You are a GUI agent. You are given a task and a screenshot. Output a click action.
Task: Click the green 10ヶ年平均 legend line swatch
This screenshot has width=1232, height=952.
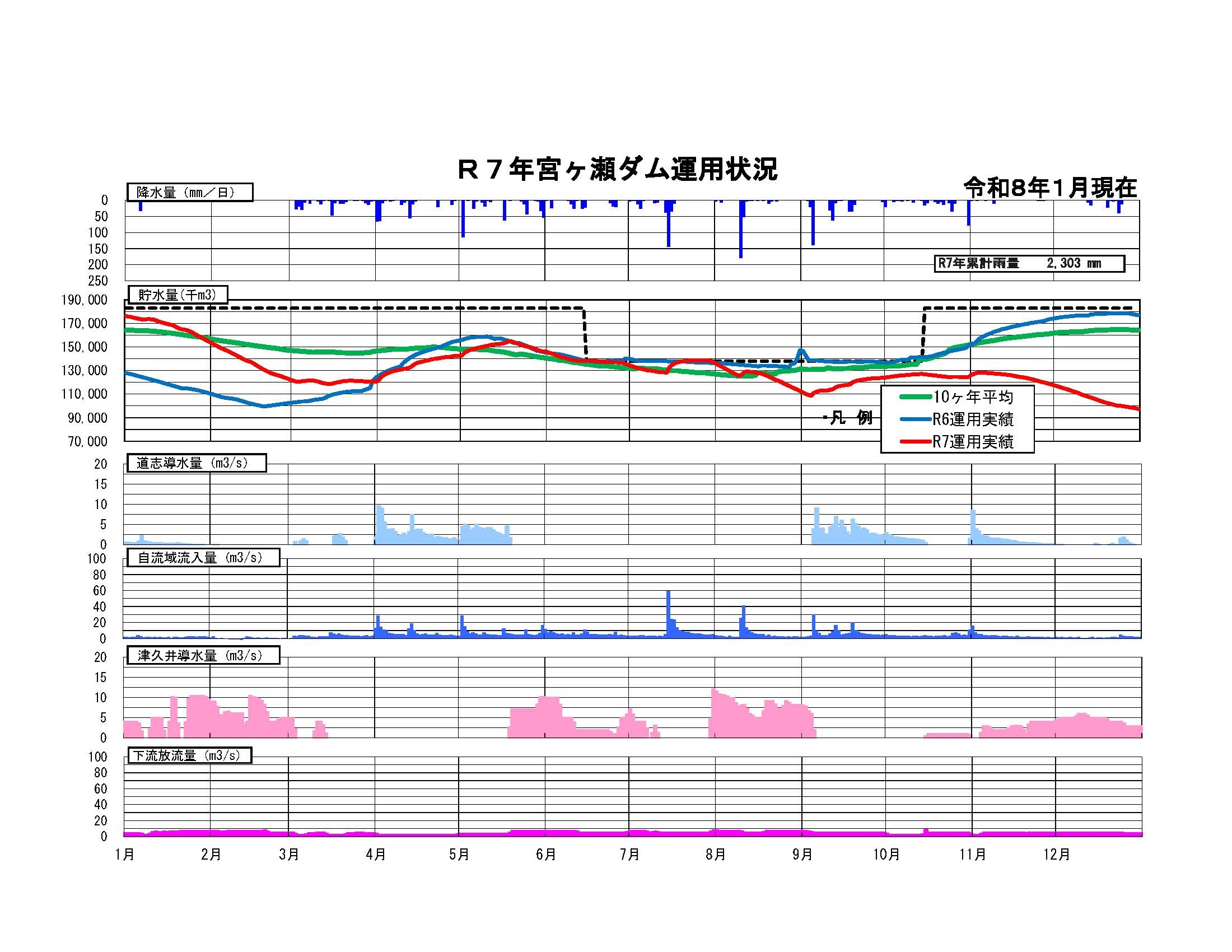[x=915, y=397]
